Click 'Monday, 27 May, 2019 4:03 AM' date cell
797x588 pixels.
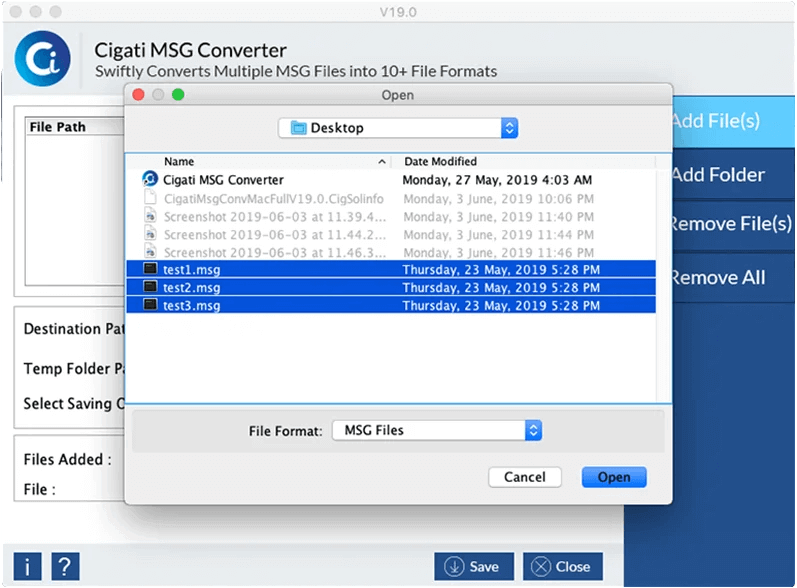[497, 180]
